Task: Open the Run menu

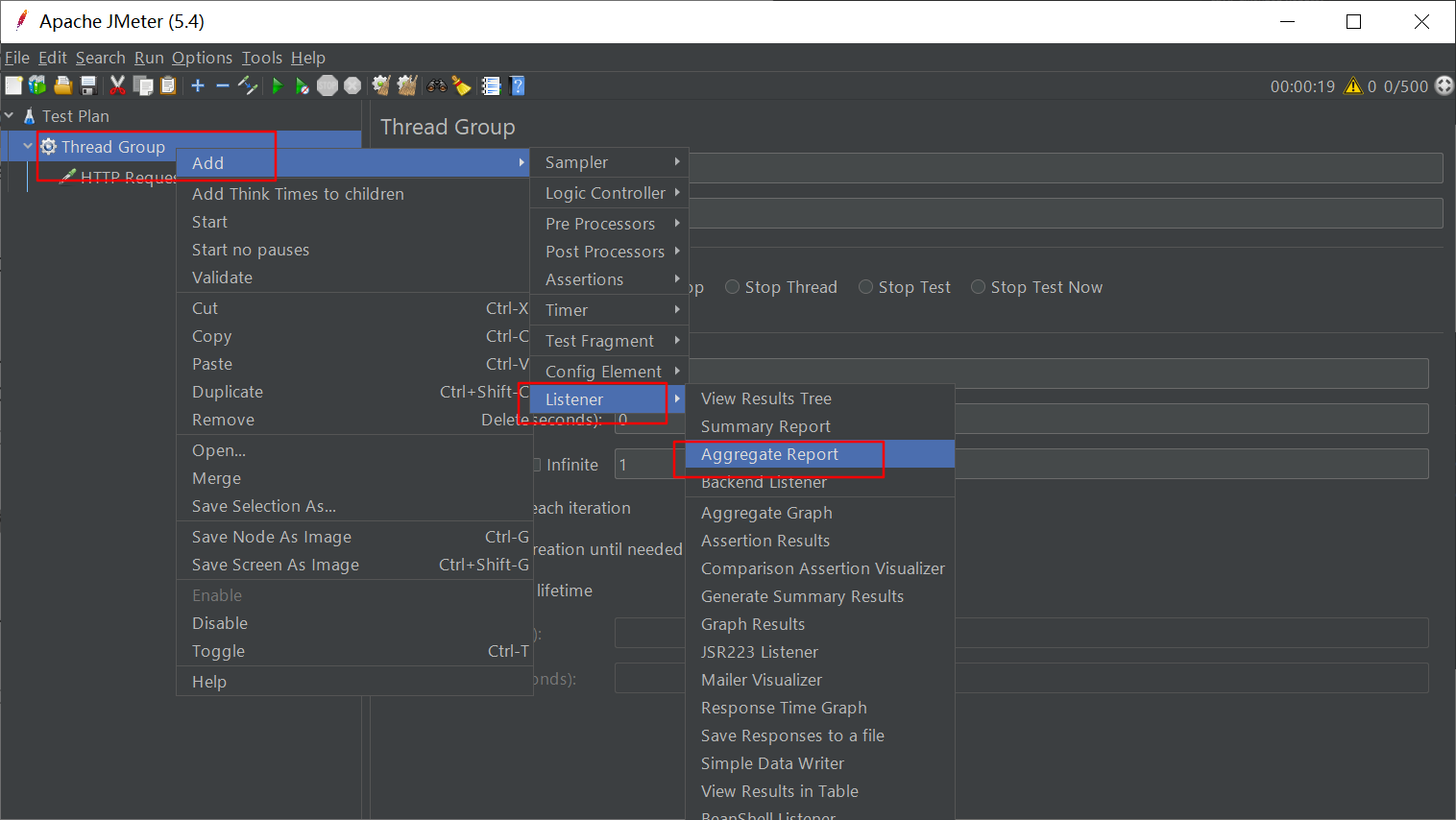Action: 149,58
